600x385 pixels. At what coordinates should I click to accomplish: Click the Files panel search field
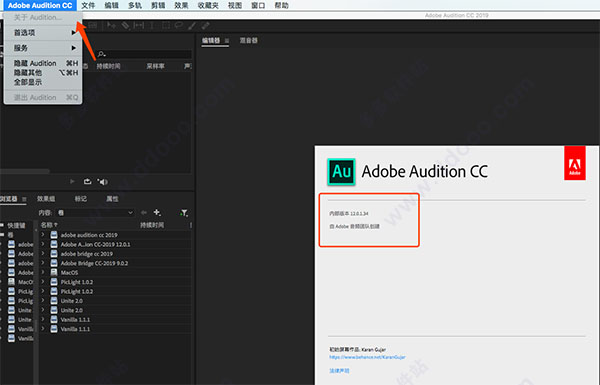point(144,54)
